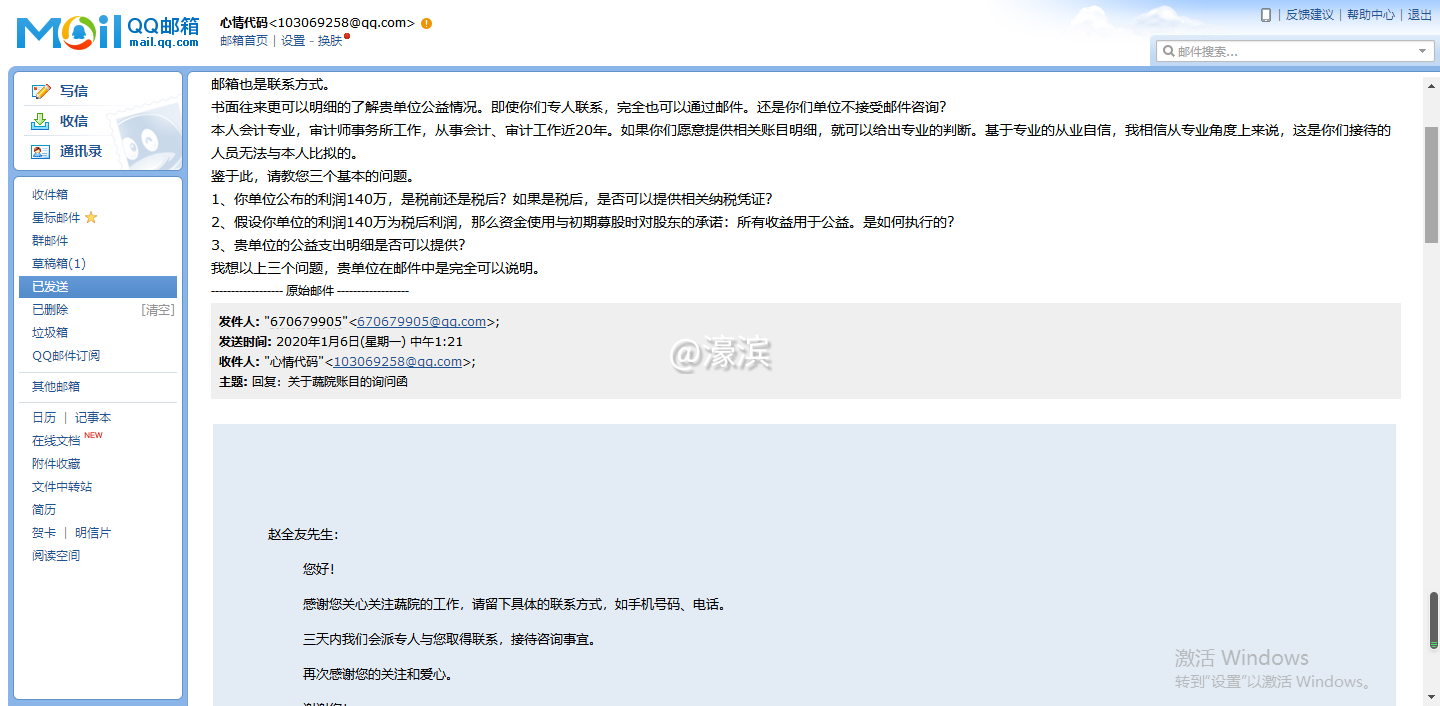Screen dimensions: 1440x706
Task: Click the yellow warning icon beside the account address
Action: 426,21
